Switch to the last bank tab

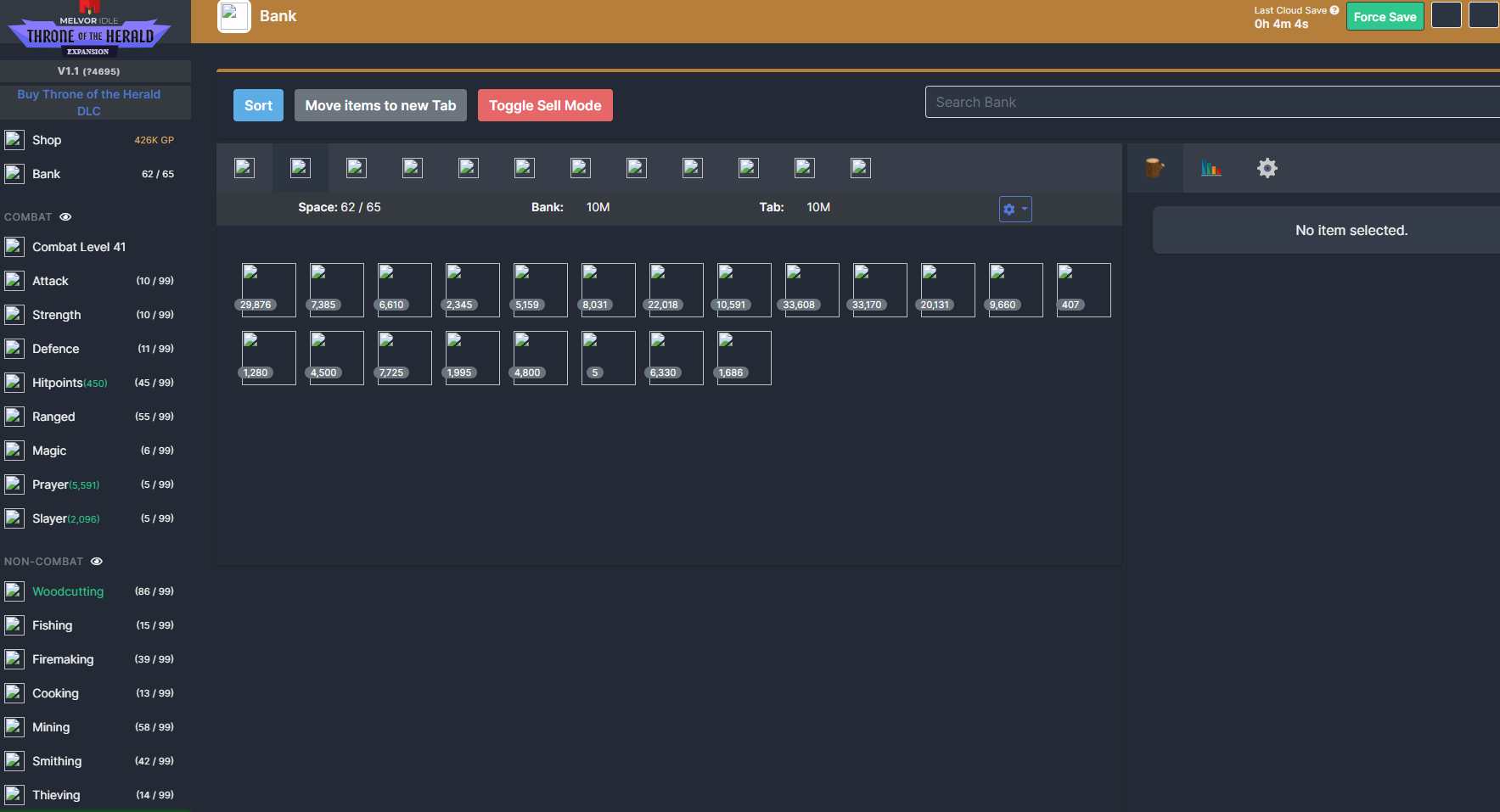click(x=860, y=167)
